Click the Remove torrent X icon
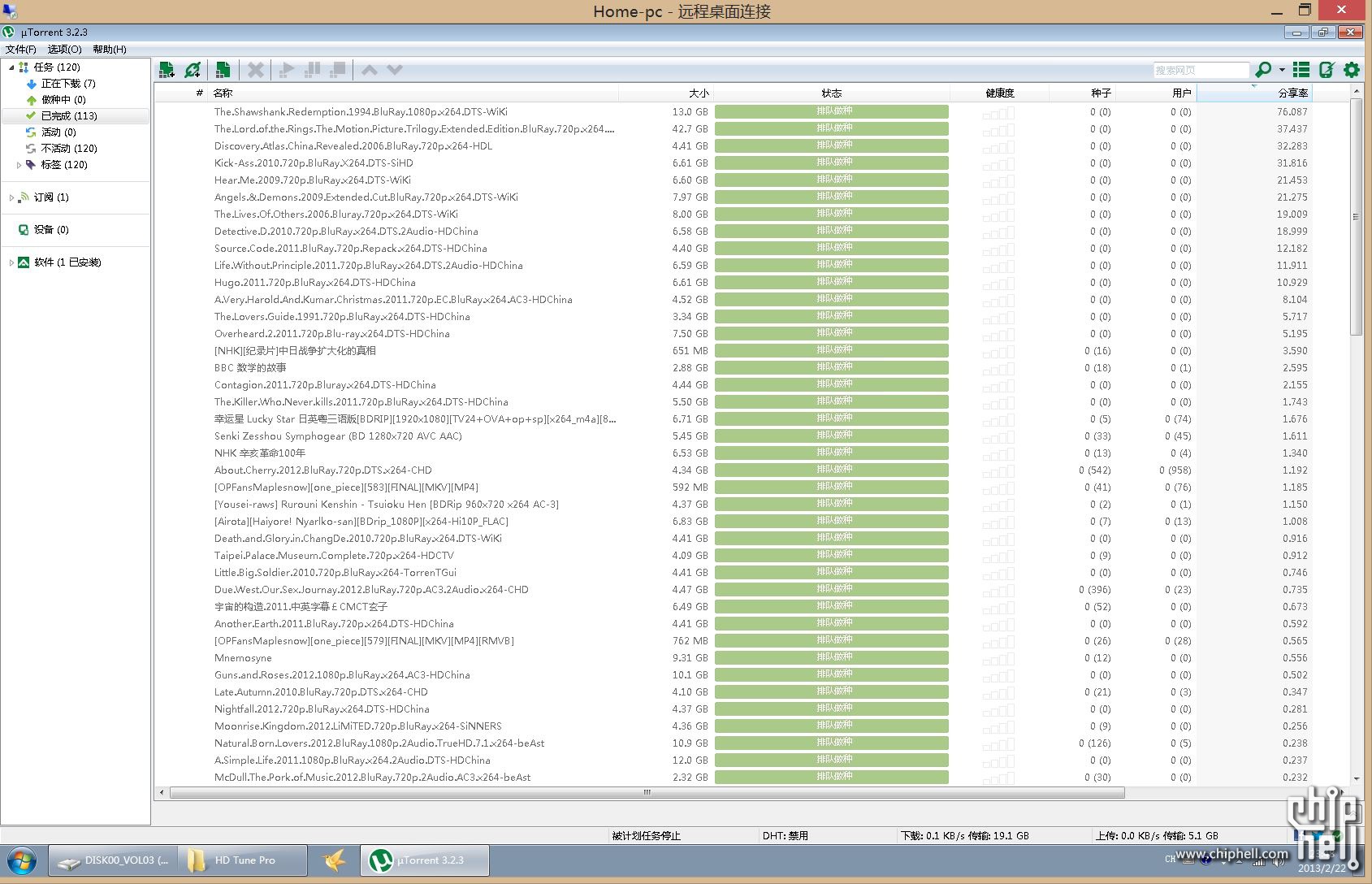Image resolution: width=1372 pixels, height=884 pixels. click(256, 70)
